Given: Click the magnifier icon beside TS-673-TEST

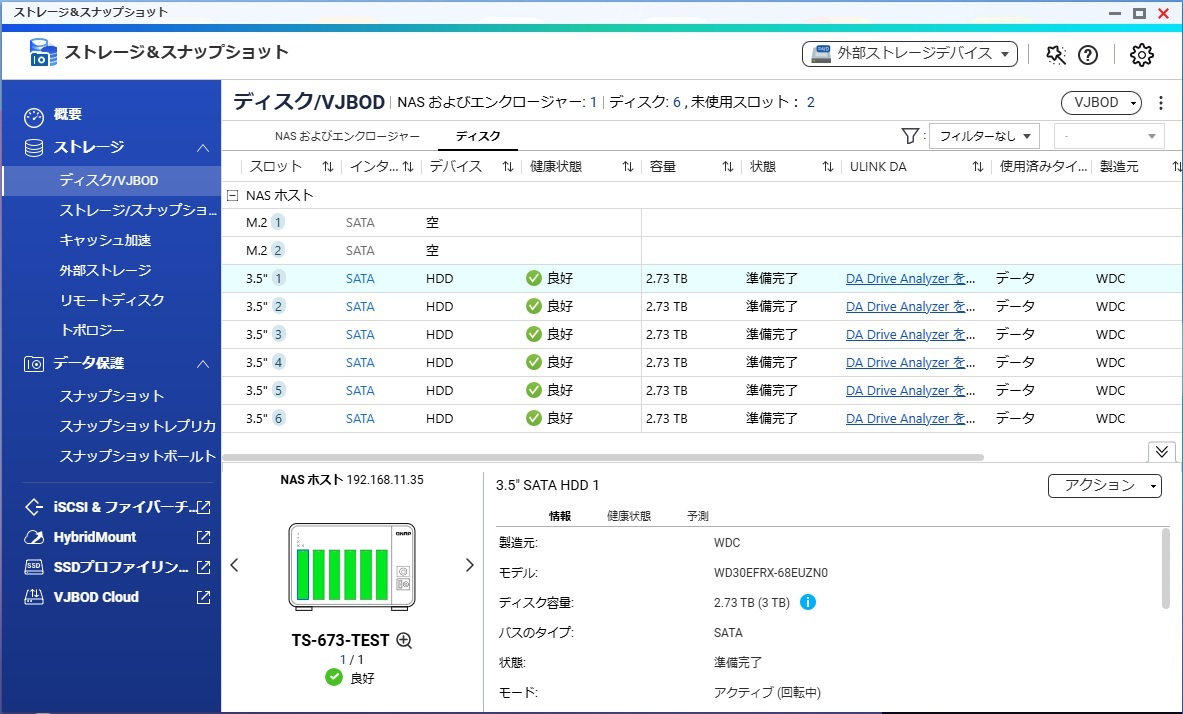Looking at the screenshot, I should coord(404,640).
